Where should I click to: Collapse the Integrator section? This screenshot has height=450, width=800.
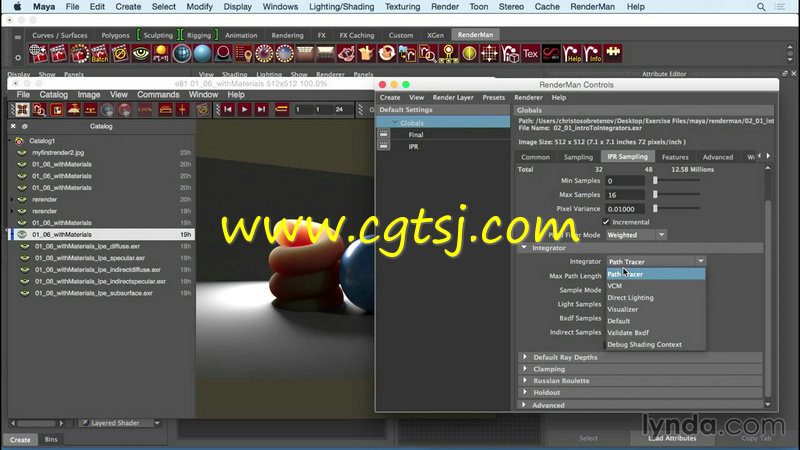coord(524,247)
